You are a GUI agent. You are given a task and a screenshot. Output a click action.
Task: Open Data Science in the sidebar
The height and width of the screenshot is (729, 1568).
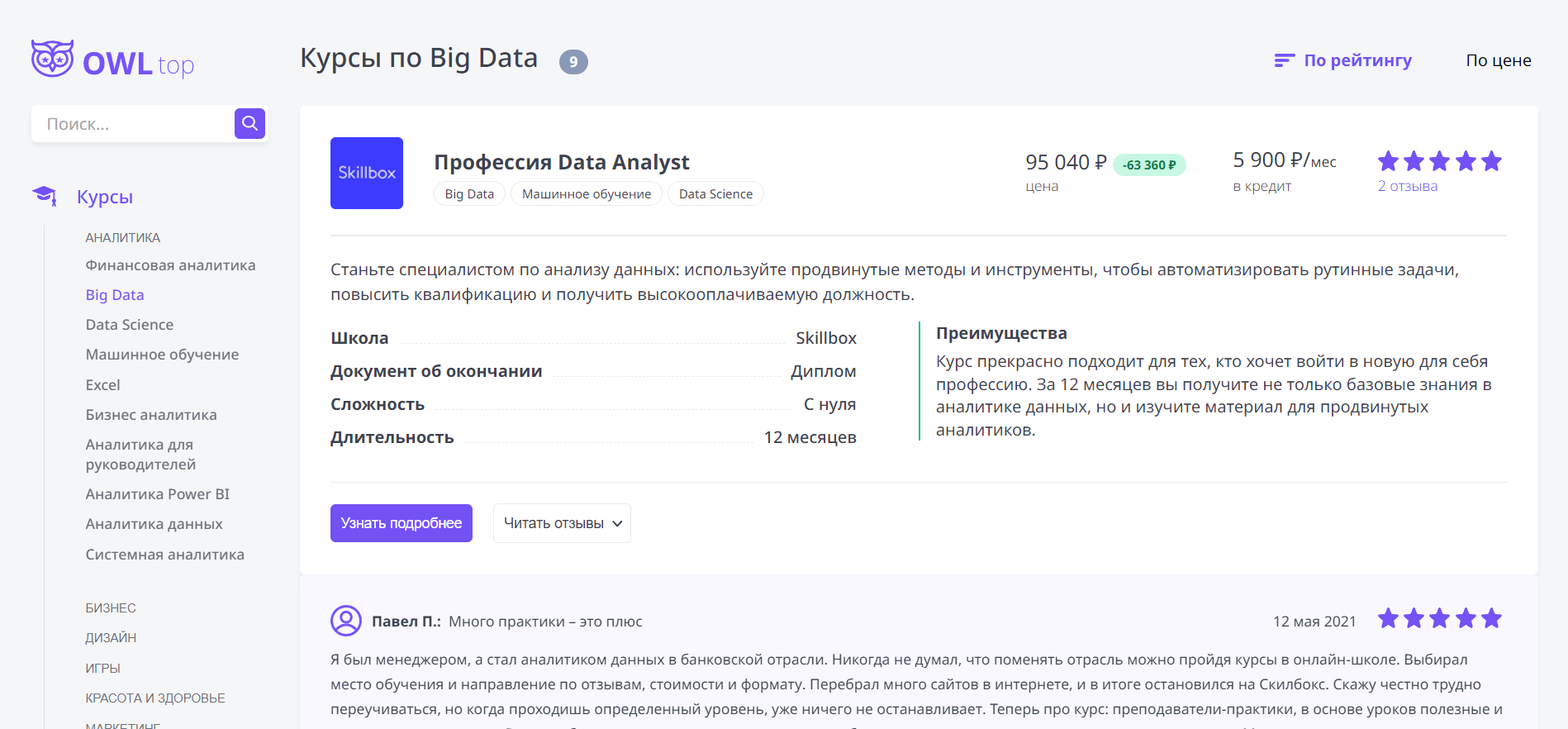coord(130,325)
